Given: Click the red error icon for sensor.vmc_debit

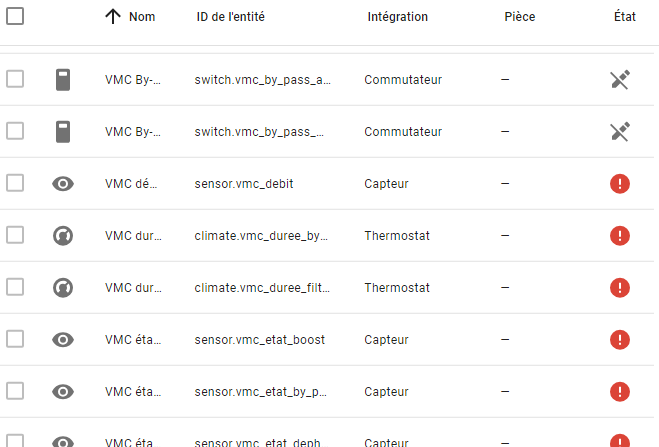Looking at the screenshot, I should pos(620,184).
